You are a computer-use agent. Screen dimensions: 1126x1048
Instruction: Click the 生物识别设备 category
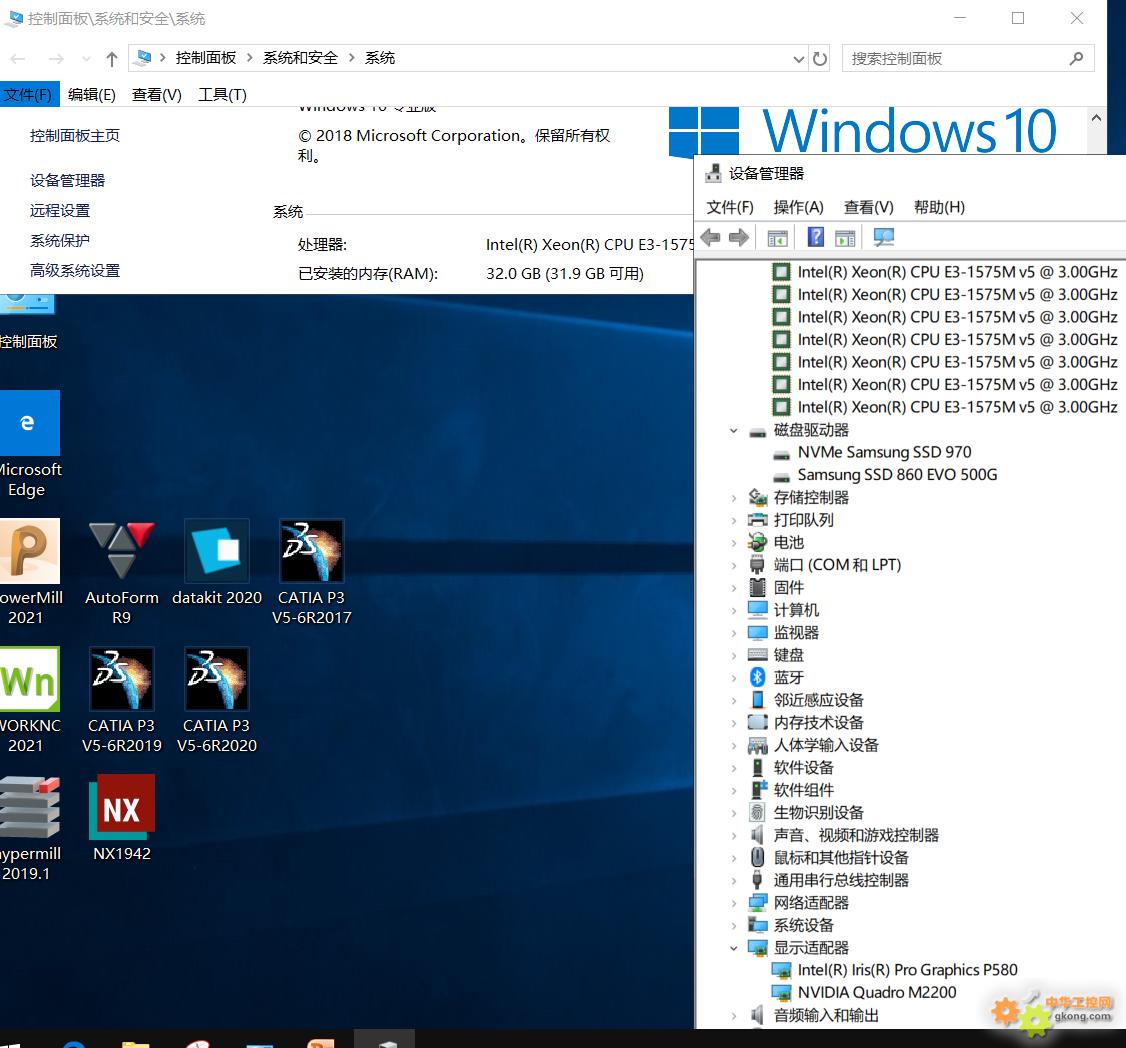point(818,813)
